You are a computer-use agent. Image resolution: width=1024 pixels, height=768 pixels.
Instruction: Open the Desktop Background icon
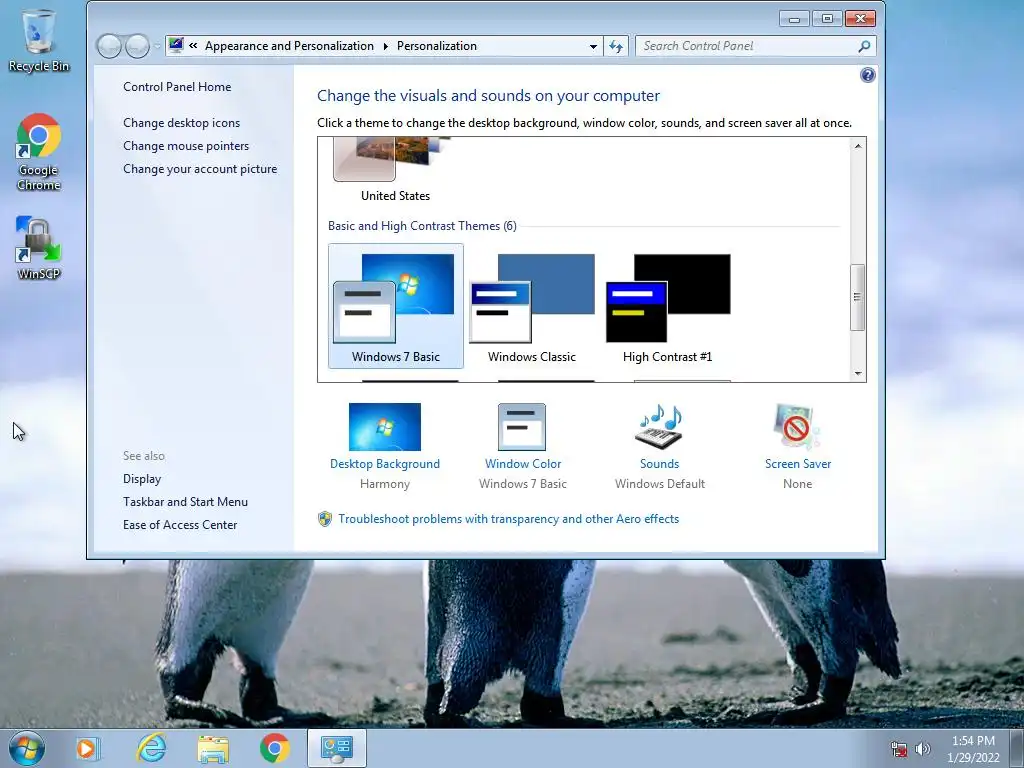click(385, 426)
